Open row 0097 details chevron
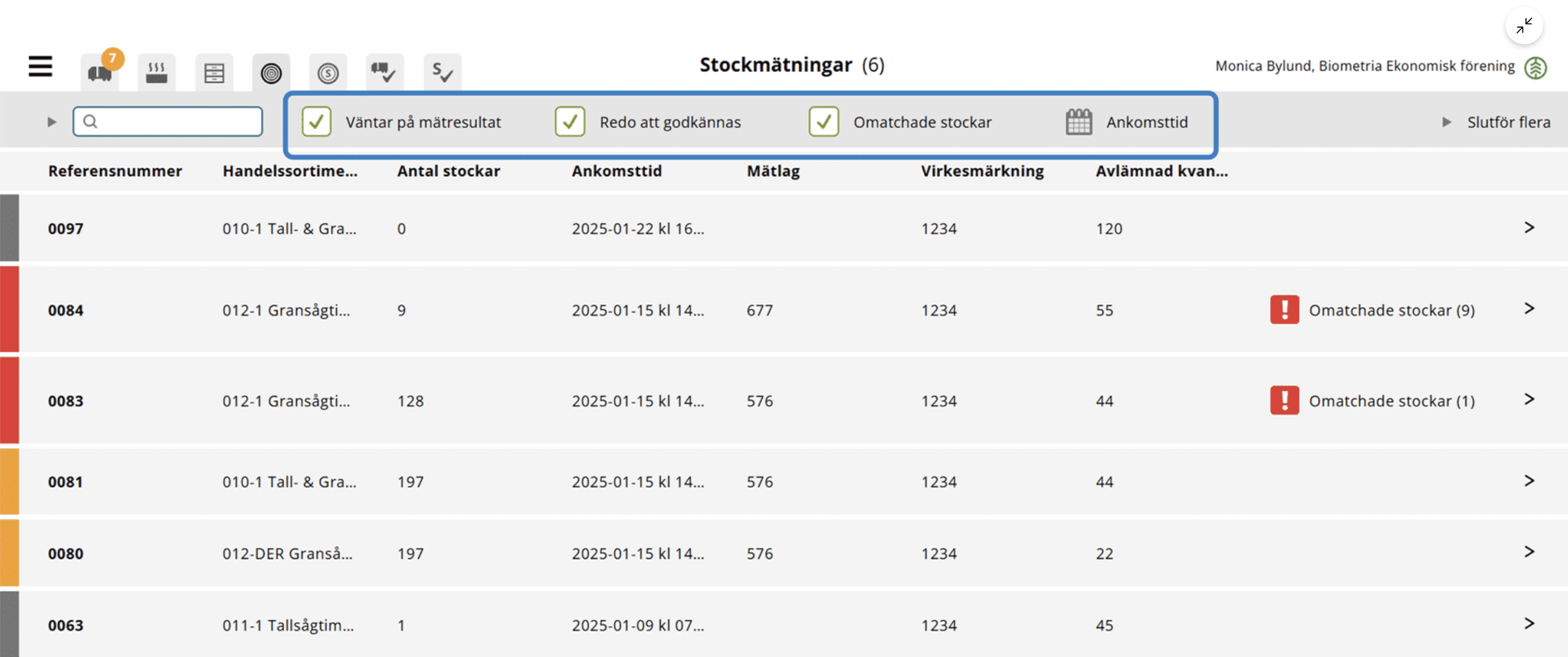 tap(1529, 228)
